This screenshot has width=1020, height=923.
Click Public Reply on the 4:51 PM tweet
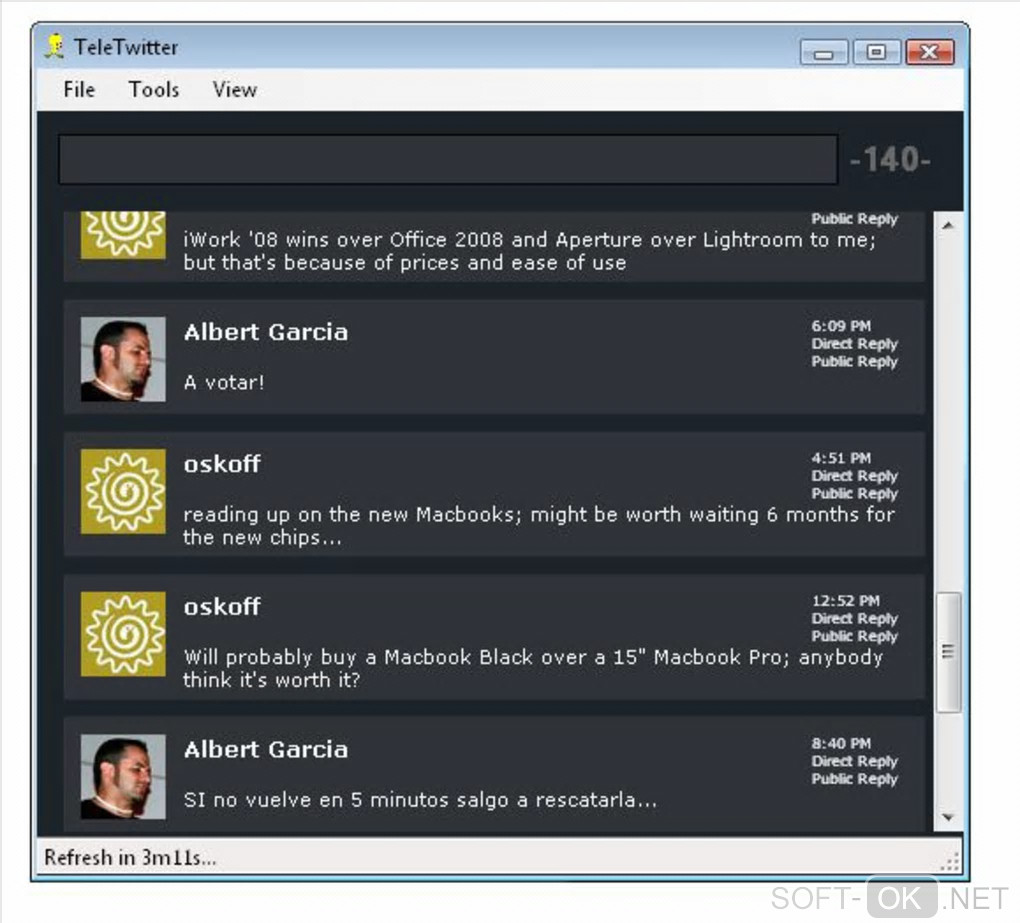[x=854, y=493]
